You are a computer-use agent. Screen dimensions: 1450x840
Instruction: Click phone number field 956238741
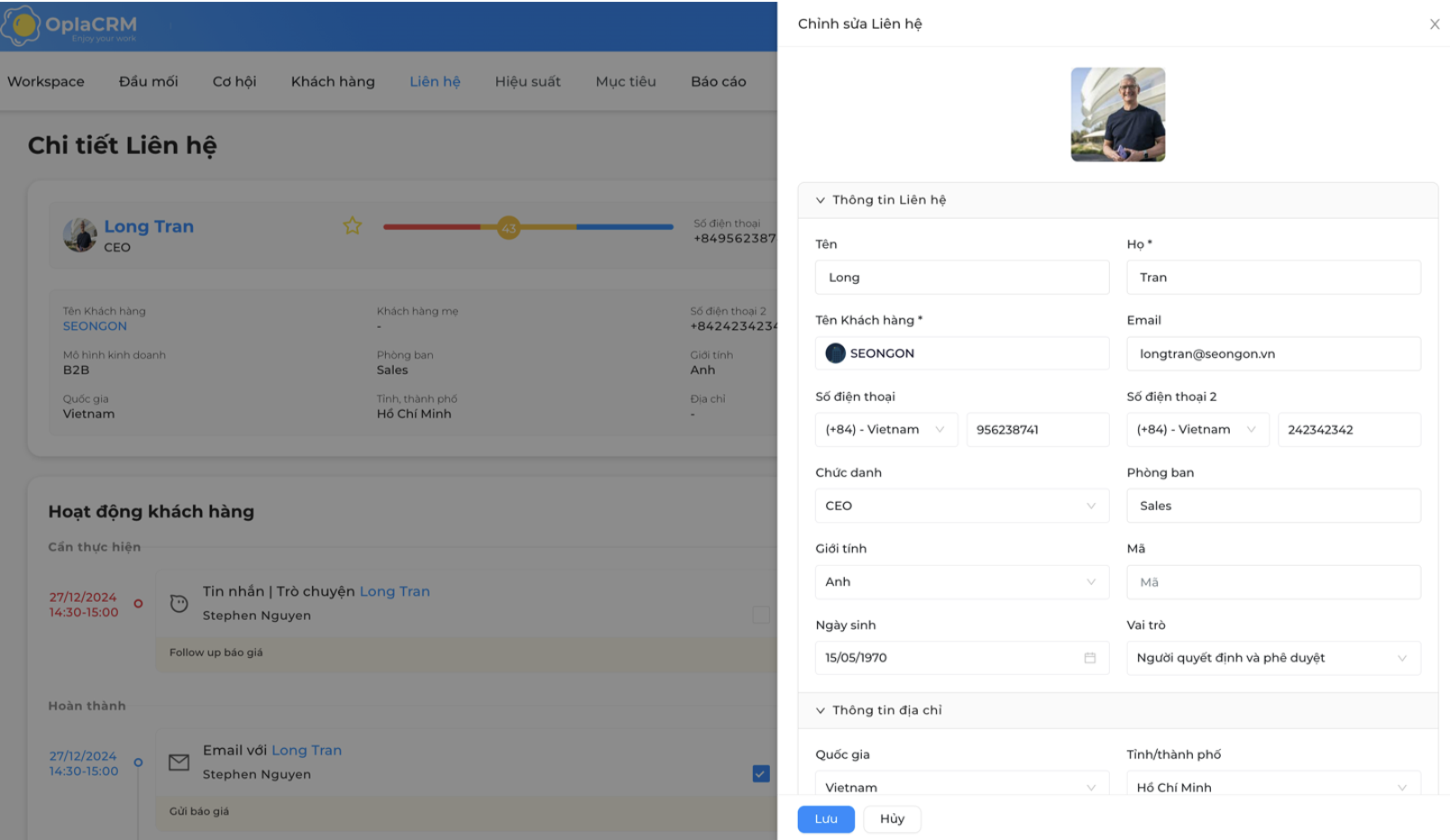pos(1038,430)
